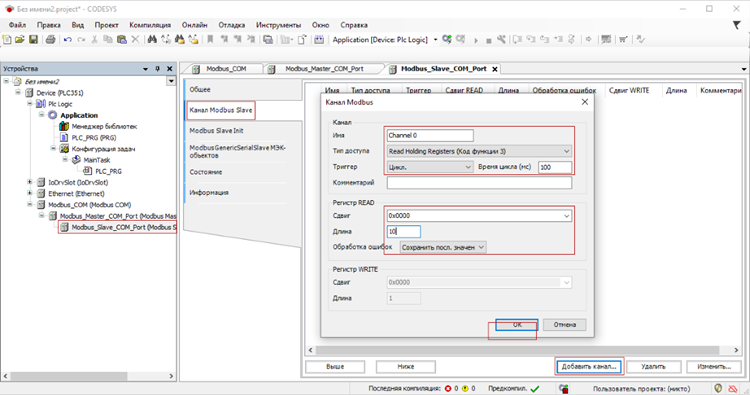The image size is (750, 395).
Task: Close the Устройства panel
Action: pos(169,69)
